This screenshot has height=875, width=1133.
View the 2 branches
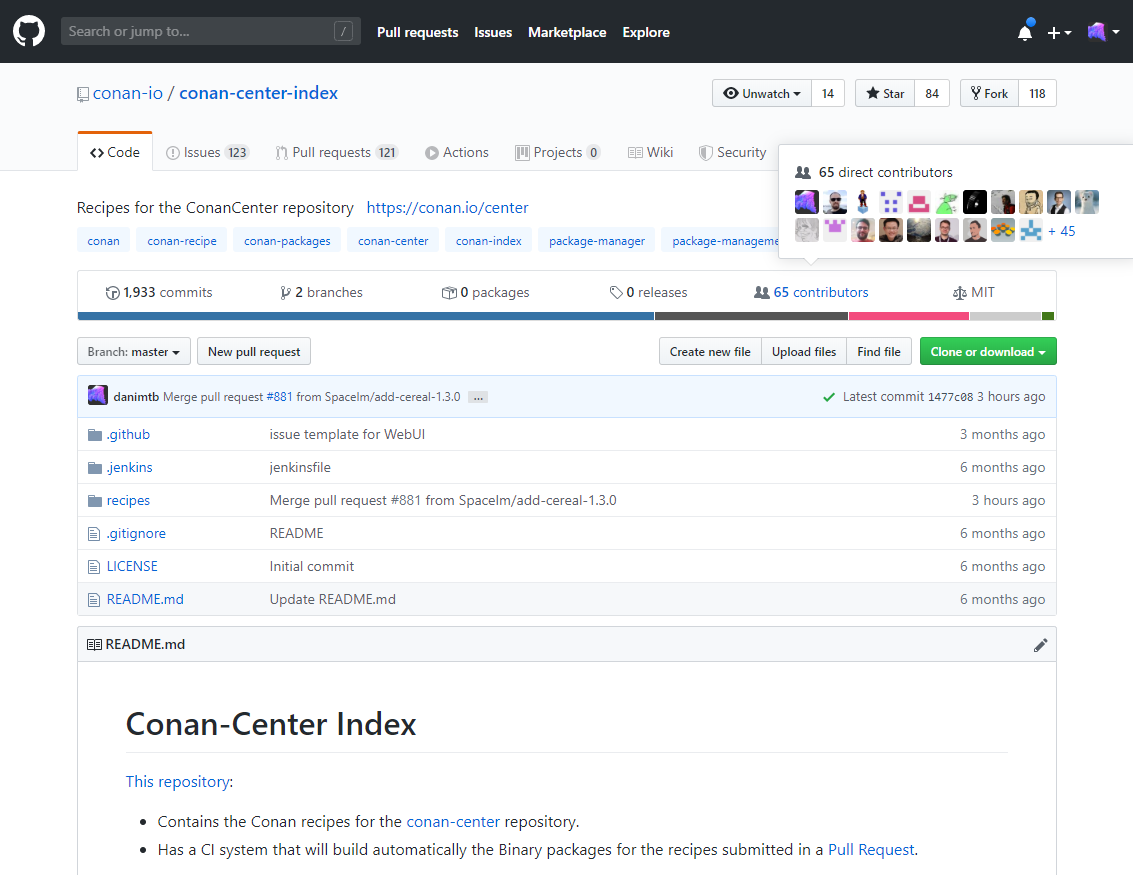[322, 293]
